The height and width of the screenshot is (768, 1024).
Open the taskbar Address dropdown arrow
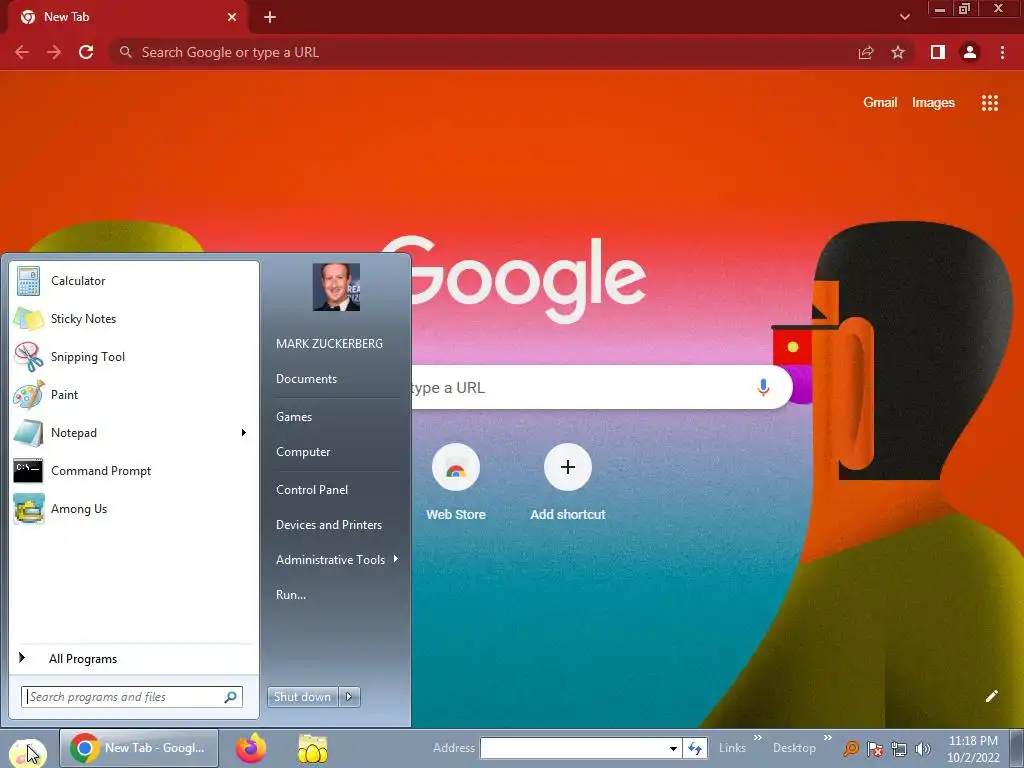673,748
